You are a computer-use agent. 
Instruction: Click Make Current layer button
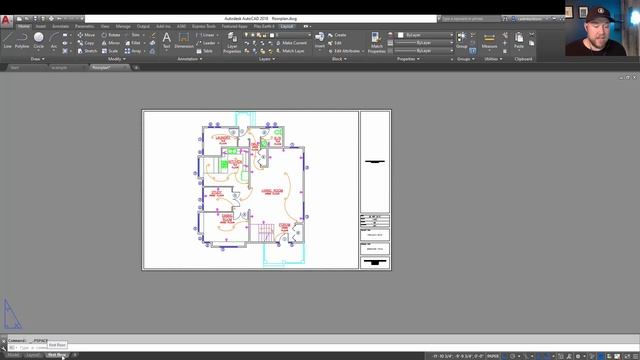(291, 43)
